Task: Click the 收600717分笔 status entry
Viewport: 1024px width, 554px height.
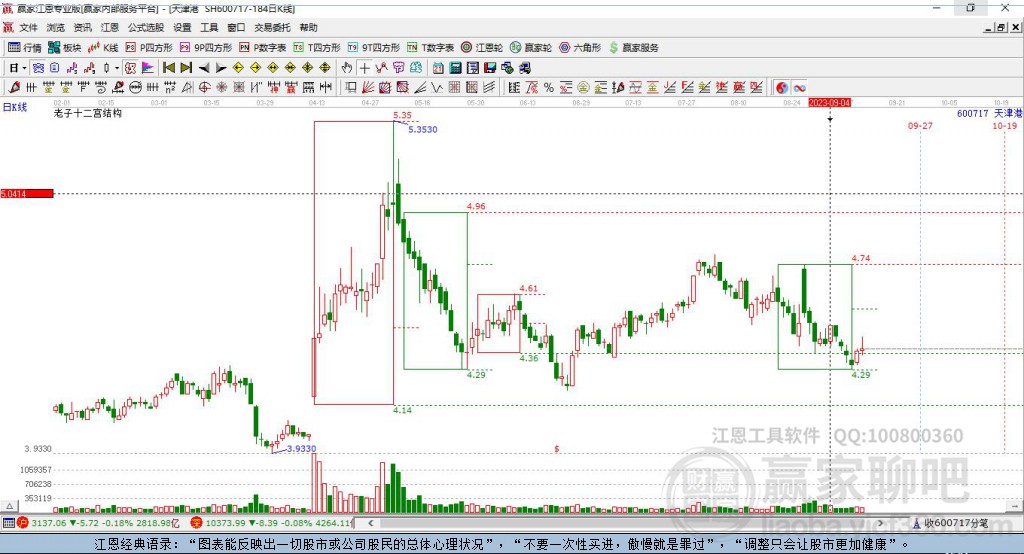Action: pos(950,523)
